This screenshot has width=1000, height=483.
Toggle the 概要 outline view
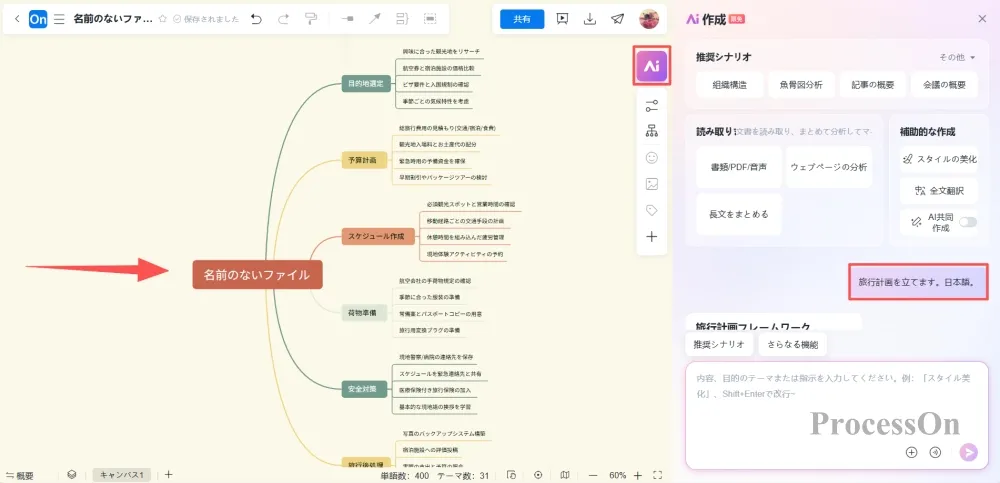(x=20, y=475)
